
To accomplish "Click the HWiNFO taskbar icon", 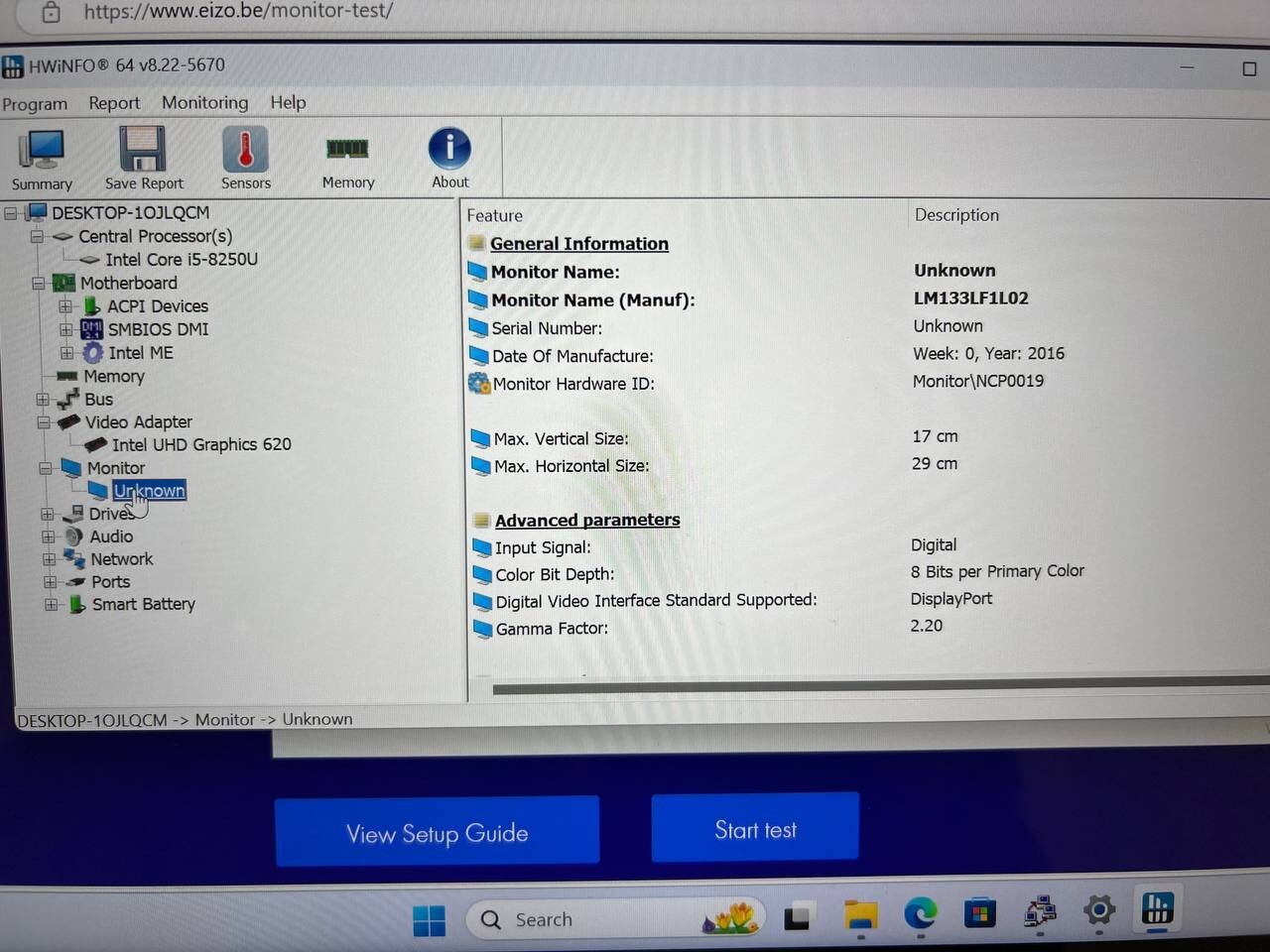I will click(1158, 907).
